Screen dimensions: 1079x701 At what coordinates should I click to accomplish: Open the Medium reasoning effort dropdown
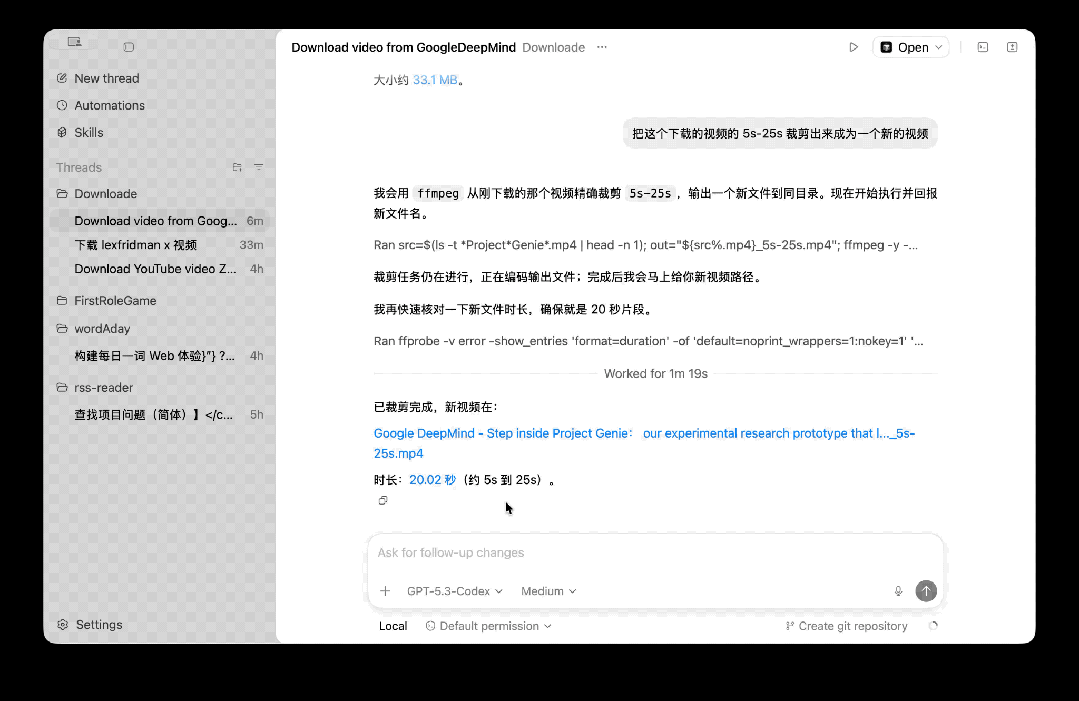(x=548, y=591)
